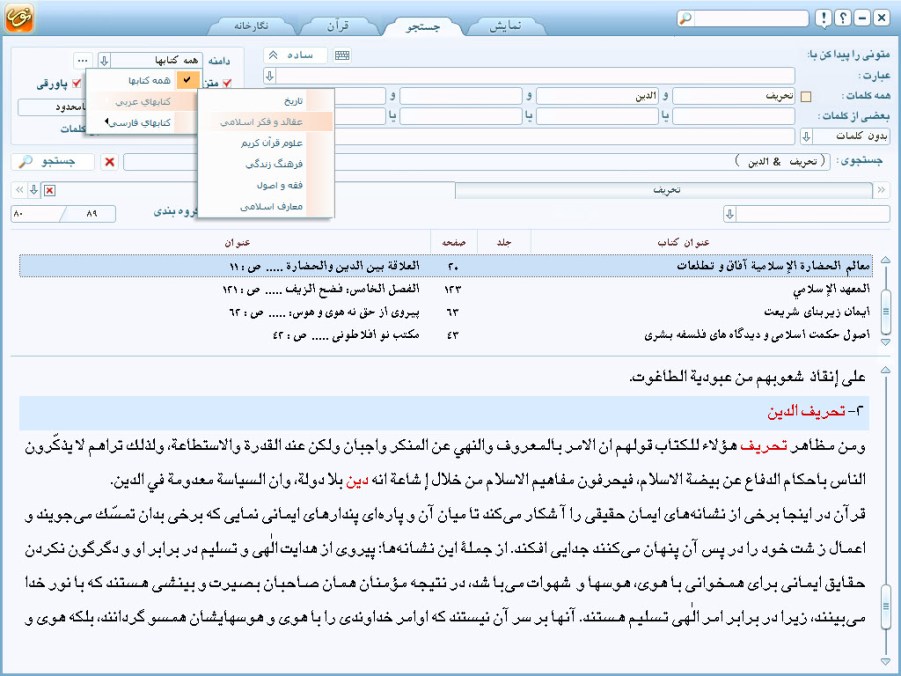Viewport: 901px width, 676px height.
Task: Select row المعهد الإسلامي
Action: (x=445, y=289)
